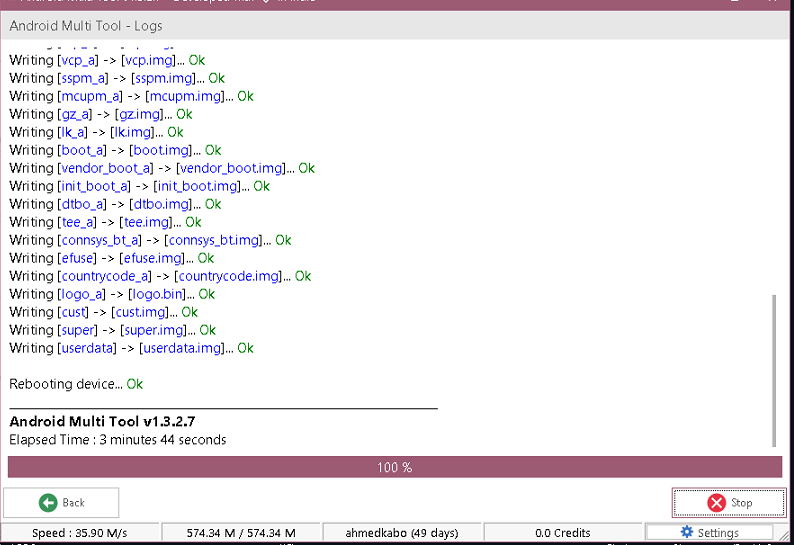Click the green back arrow icon
Image resolution: width=794 pixels, height=545 pixels.
pos(48,503)
